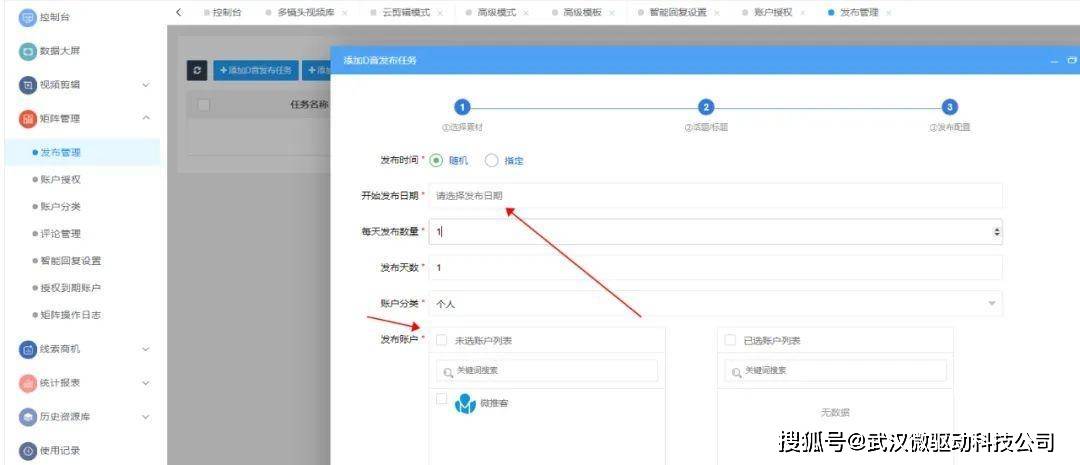This screenshot has width=1080, height=465.
Task: Tick the 微推客 account checkbox
Action: (442, 398)
